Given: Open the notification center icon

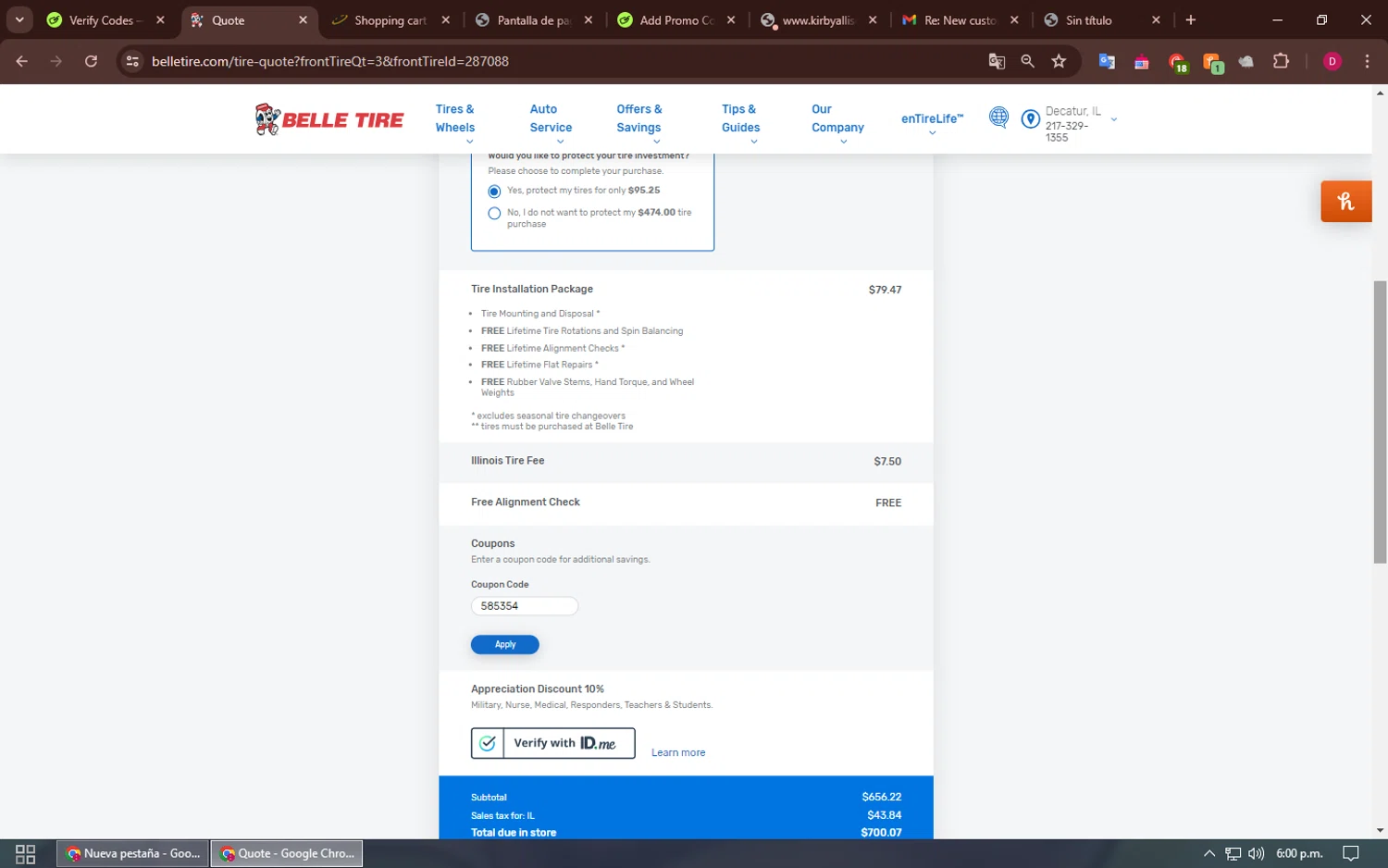Looking at the screenshot, I should (1351, 853).
